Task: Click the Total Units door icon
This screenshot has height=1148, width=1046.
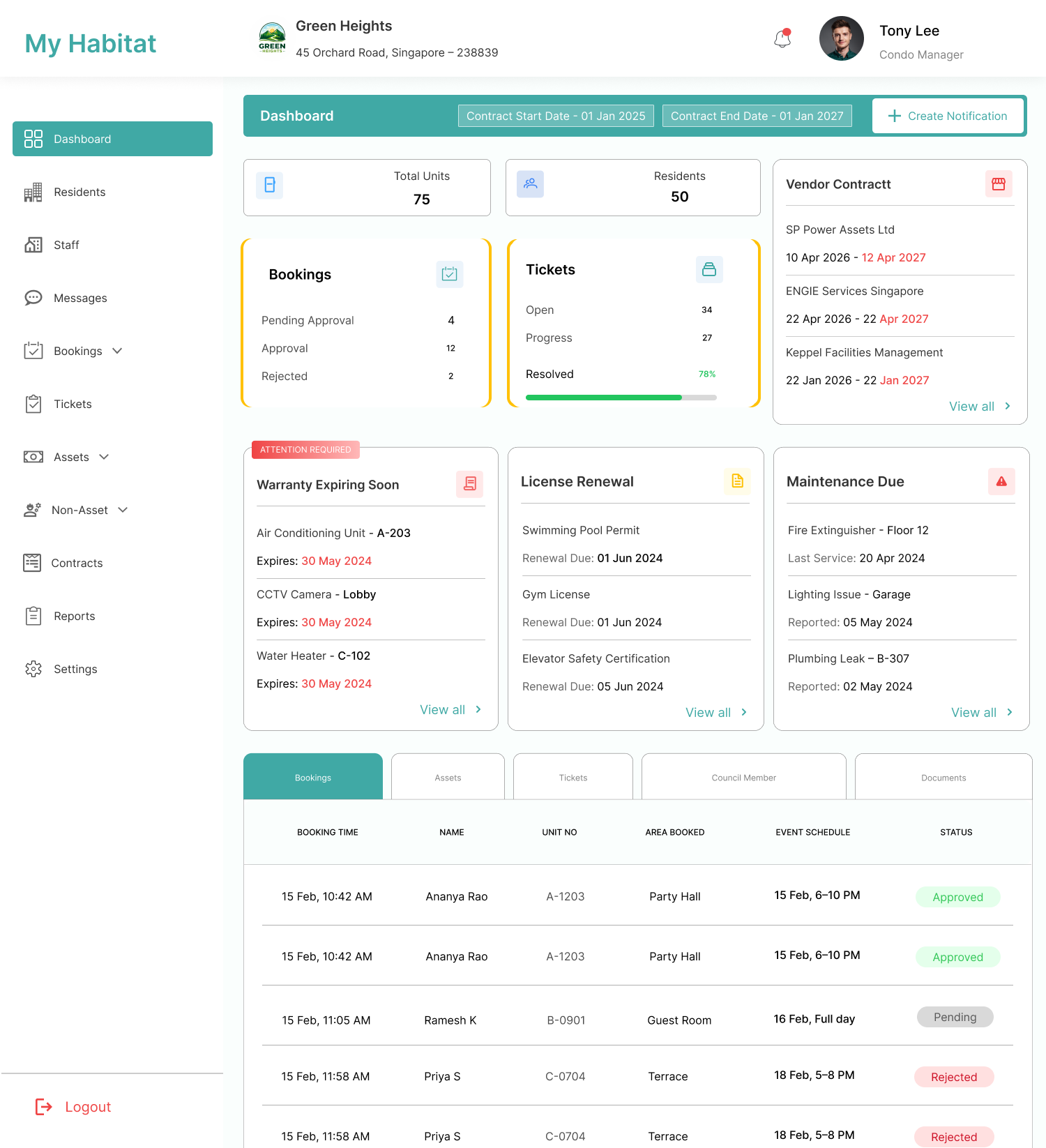Action: 270,185
